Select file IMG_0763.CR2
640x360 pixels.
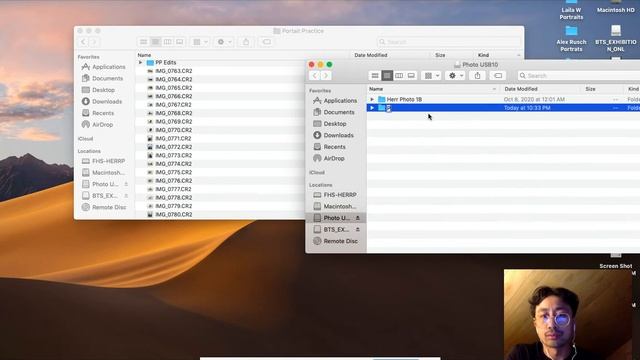coord(173,71)
